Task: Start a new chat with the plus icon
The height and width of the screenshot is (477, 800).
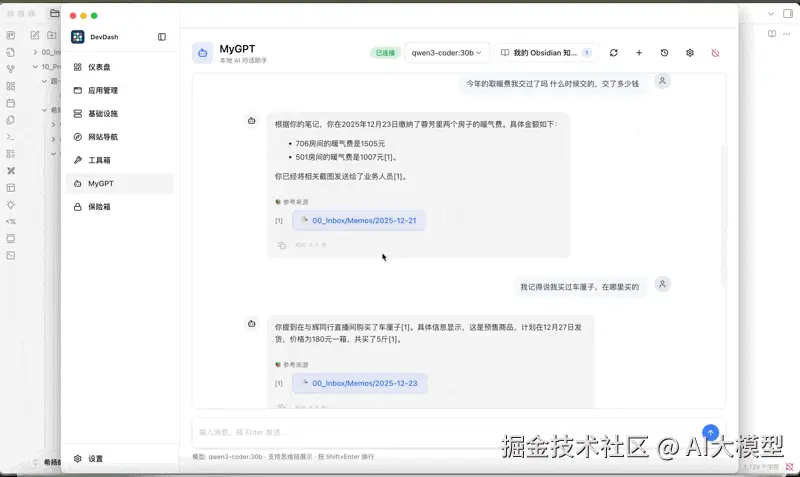Action: click(x=639, y=53)
